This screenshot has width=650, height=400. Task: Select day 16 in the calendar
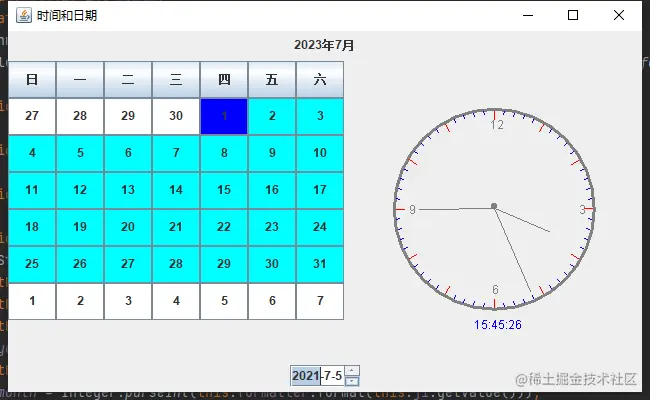tap(272, 190)
